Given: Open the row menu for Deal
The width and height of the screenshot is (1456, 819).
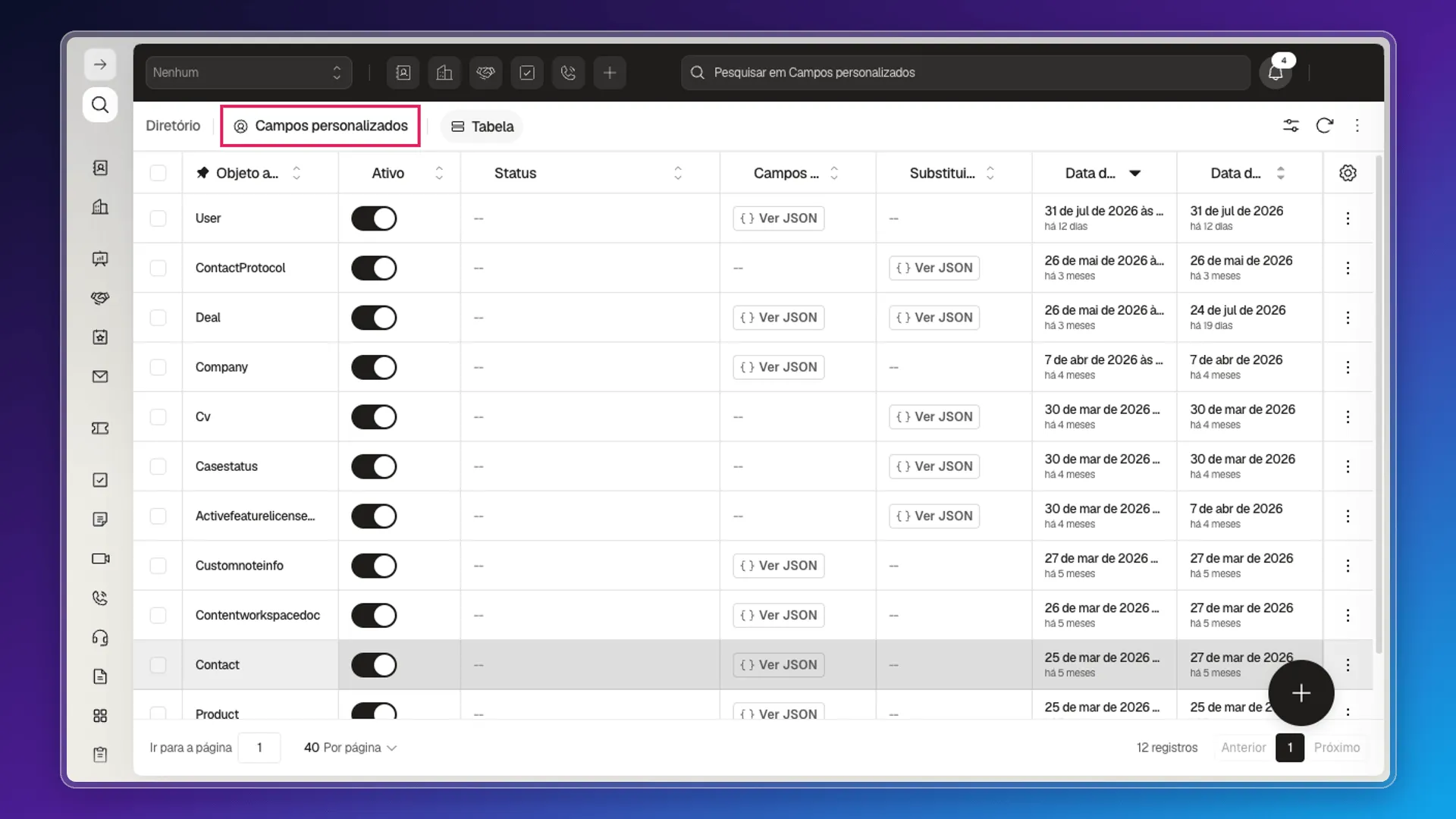Looking at the screenshot, I should pyautogui.click(x=1348, y=318).
